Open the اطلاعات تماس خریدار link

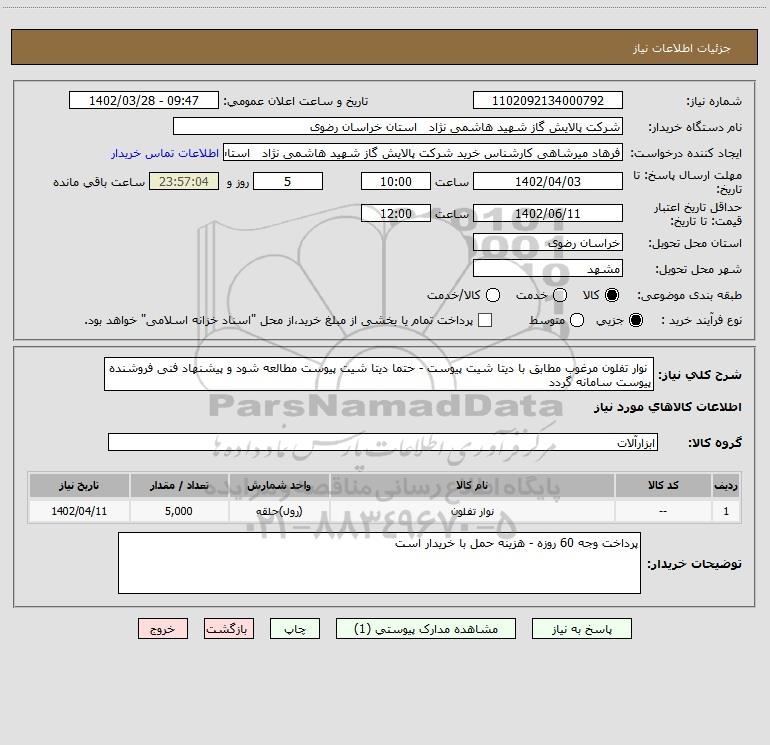[x=165, y=153]
